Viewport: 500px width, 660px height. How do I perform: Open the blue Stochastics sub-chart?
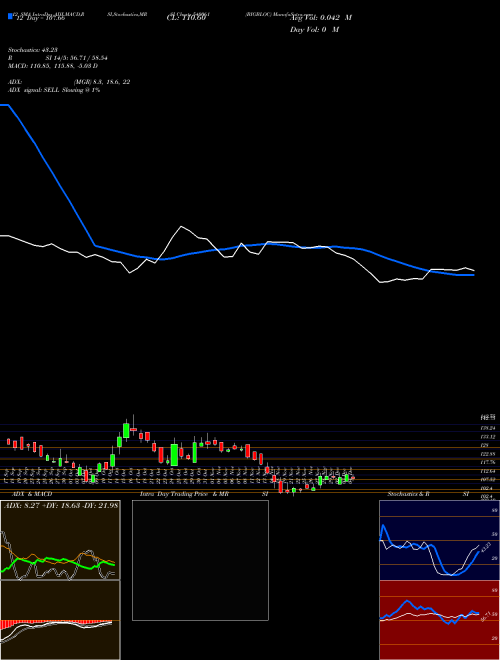point(439,540)
